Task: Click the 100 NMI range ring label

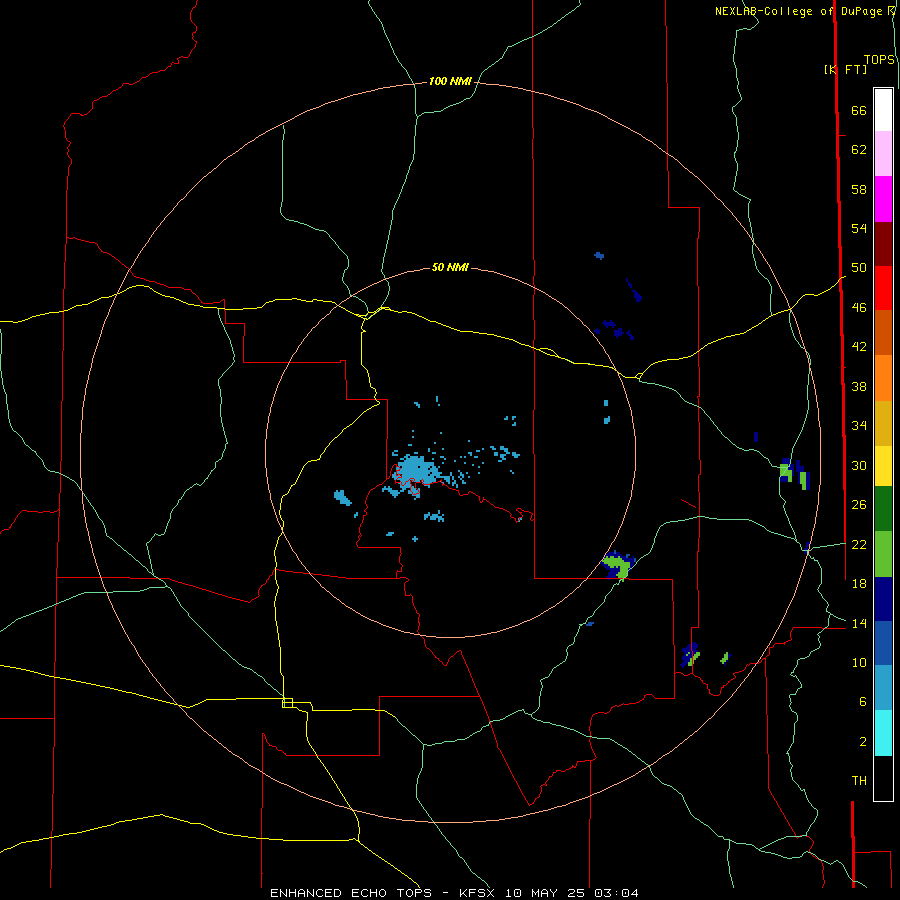Action: coord(450,81)
